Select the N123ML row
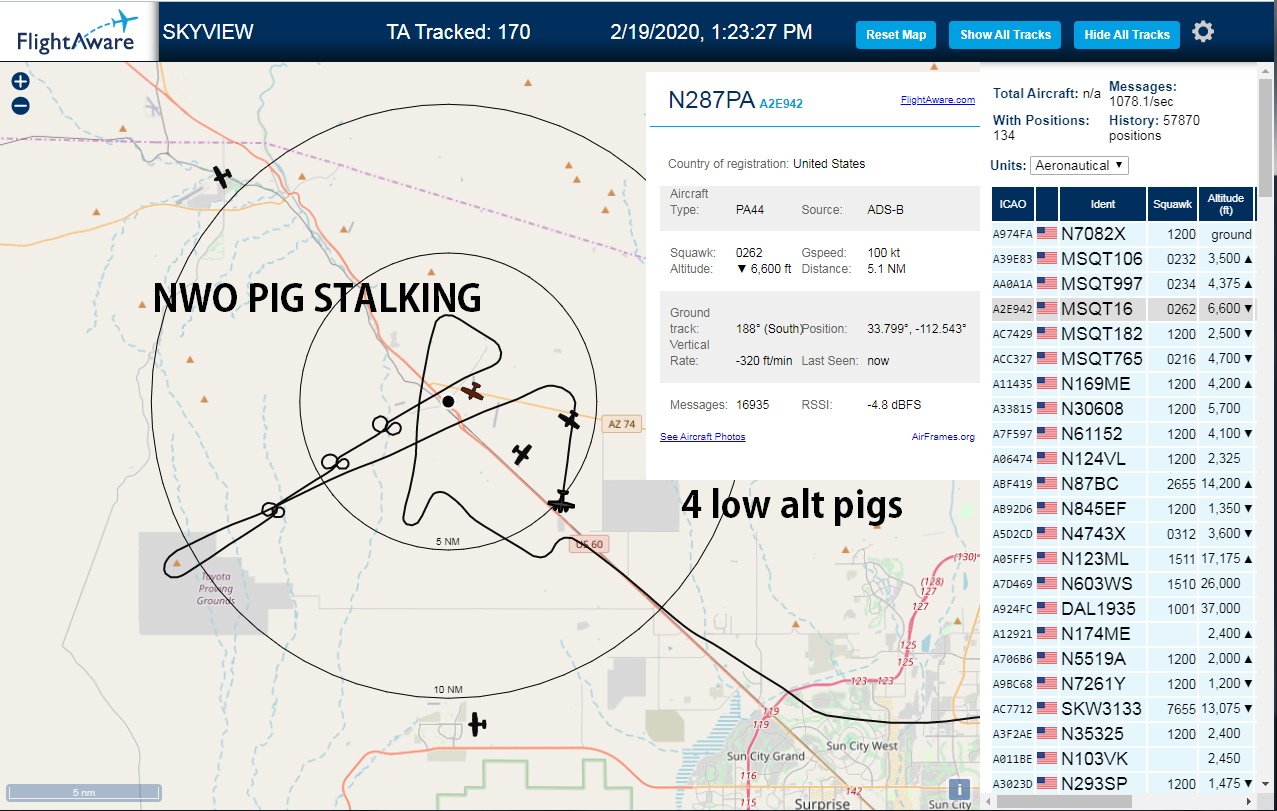 (x=1122, y=559)
